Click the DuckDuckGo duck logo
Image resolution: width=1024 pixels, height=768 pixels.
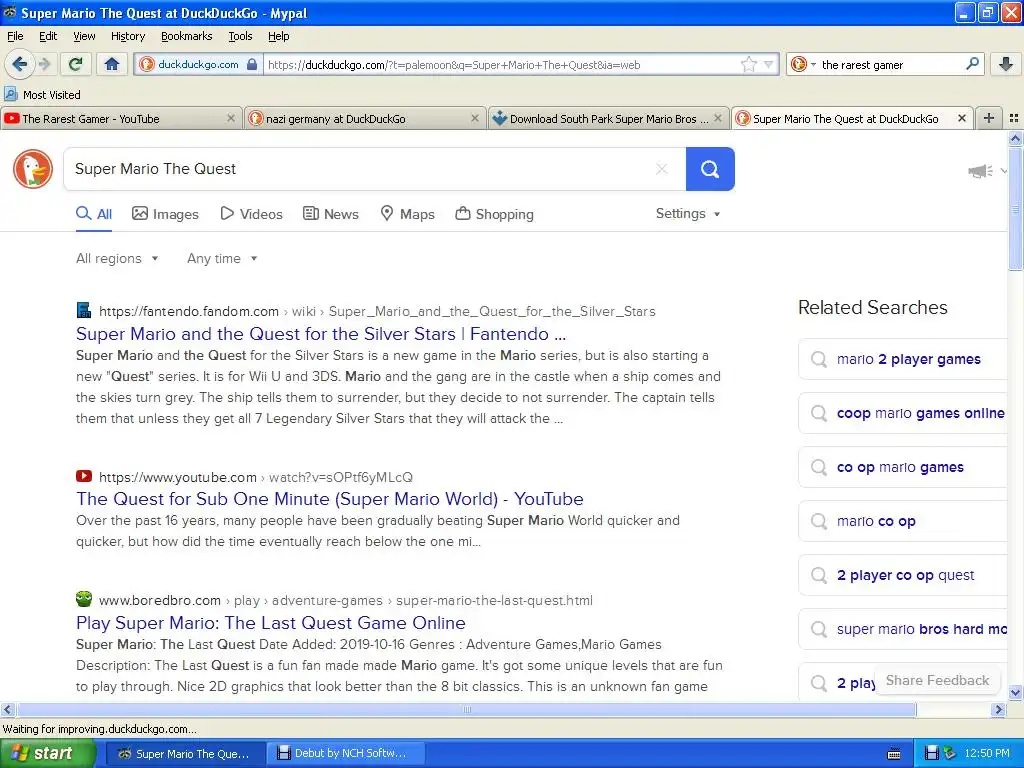click(x=33, y=169)
